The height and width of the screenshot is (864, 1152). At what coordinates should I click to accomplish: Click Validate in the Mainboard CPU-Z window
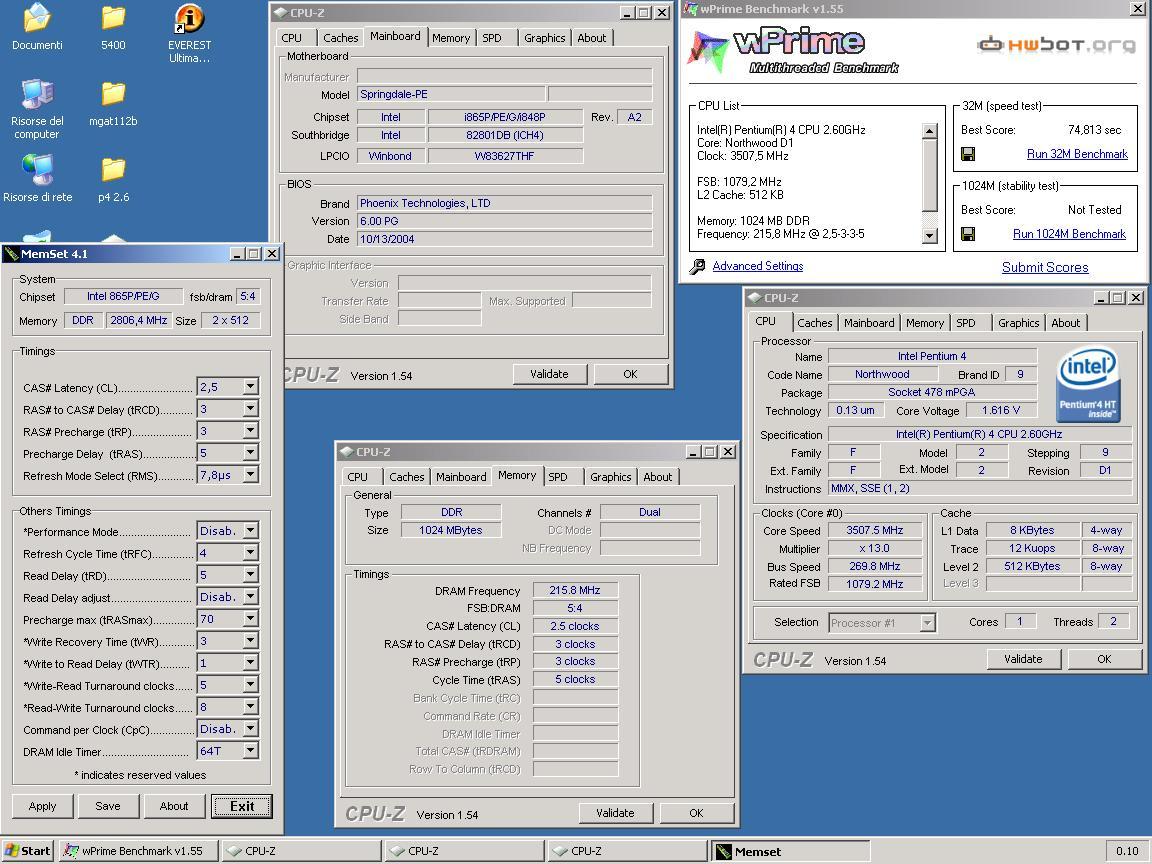coord(550,374)
